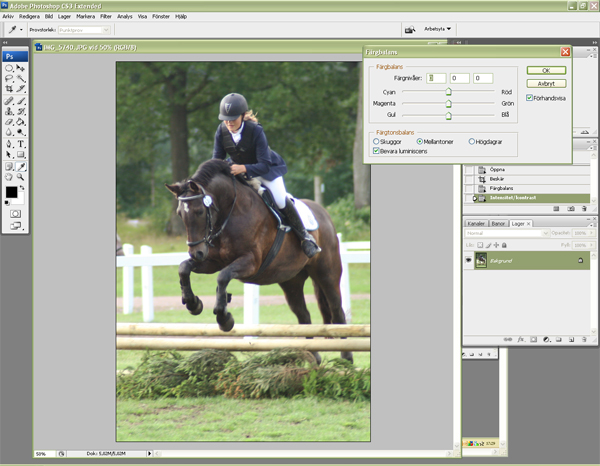This screenshot has height=466, width=600.
Task: Select the Slice tool
Action: coord(21,89)
